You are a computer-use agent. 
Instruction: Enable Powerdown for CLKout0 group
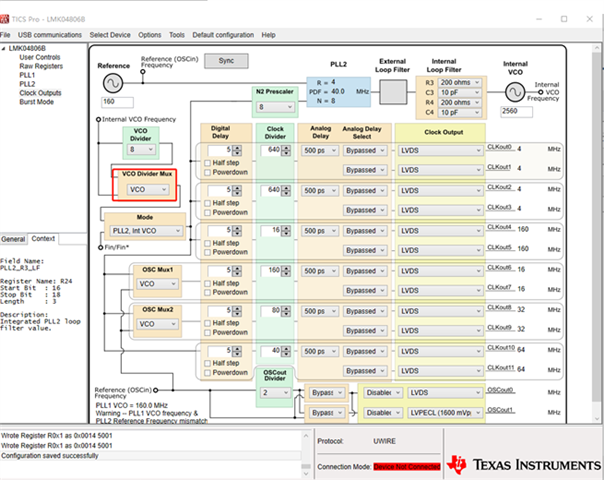pos(208,172)
